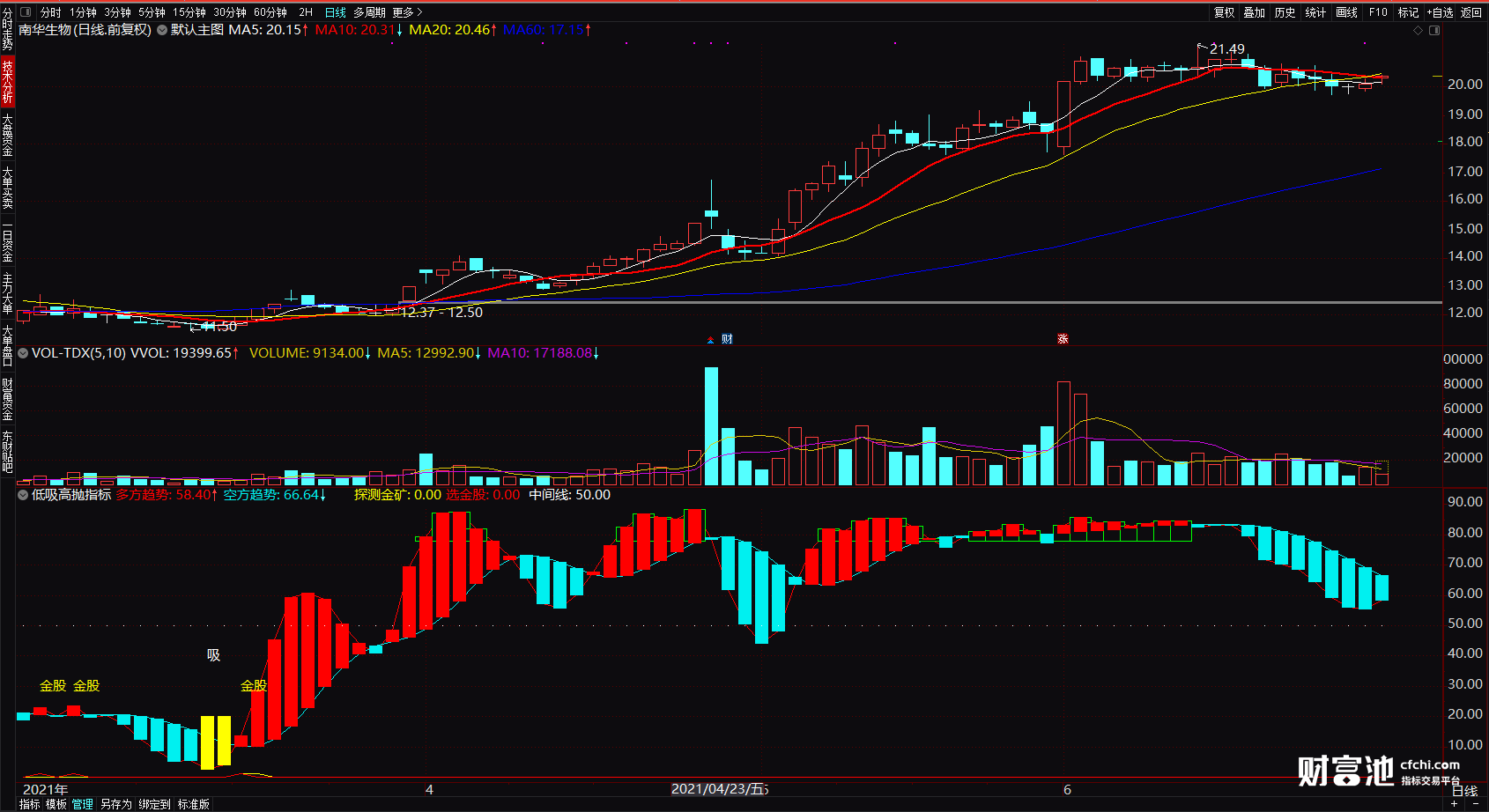The width and height of the screenshot is (1489, 812).
Task: Switch to 1分钟 timeframe
Action: (83, 12)
